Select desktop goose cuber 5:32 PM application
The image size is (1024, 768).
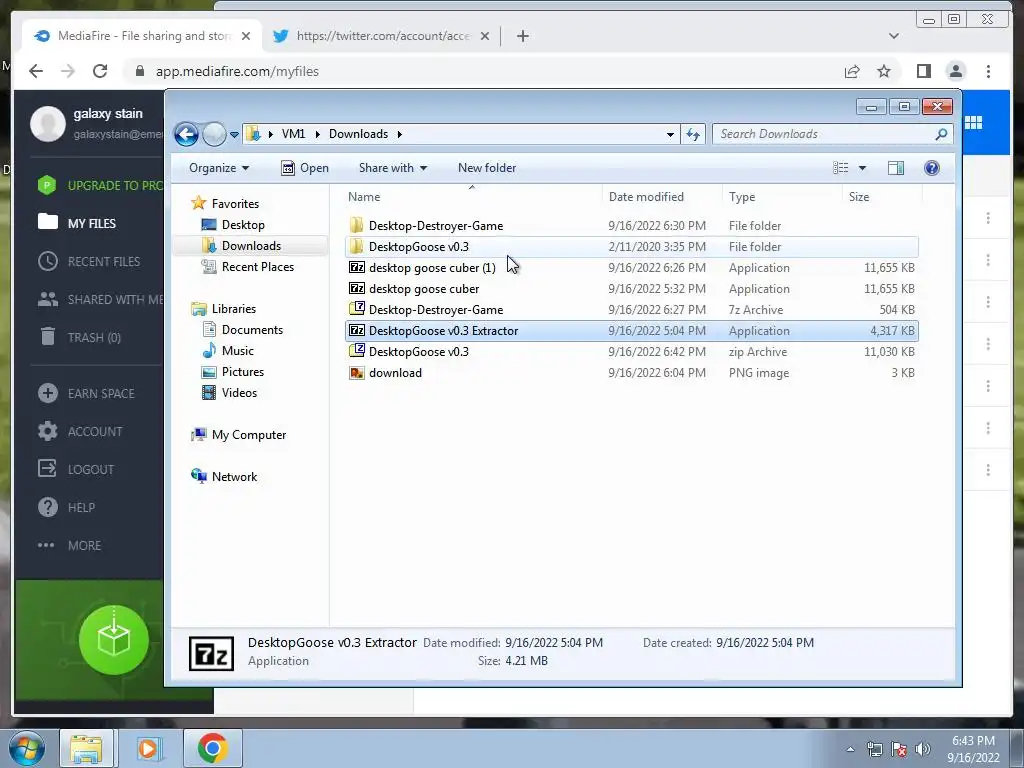coord(631,289)
